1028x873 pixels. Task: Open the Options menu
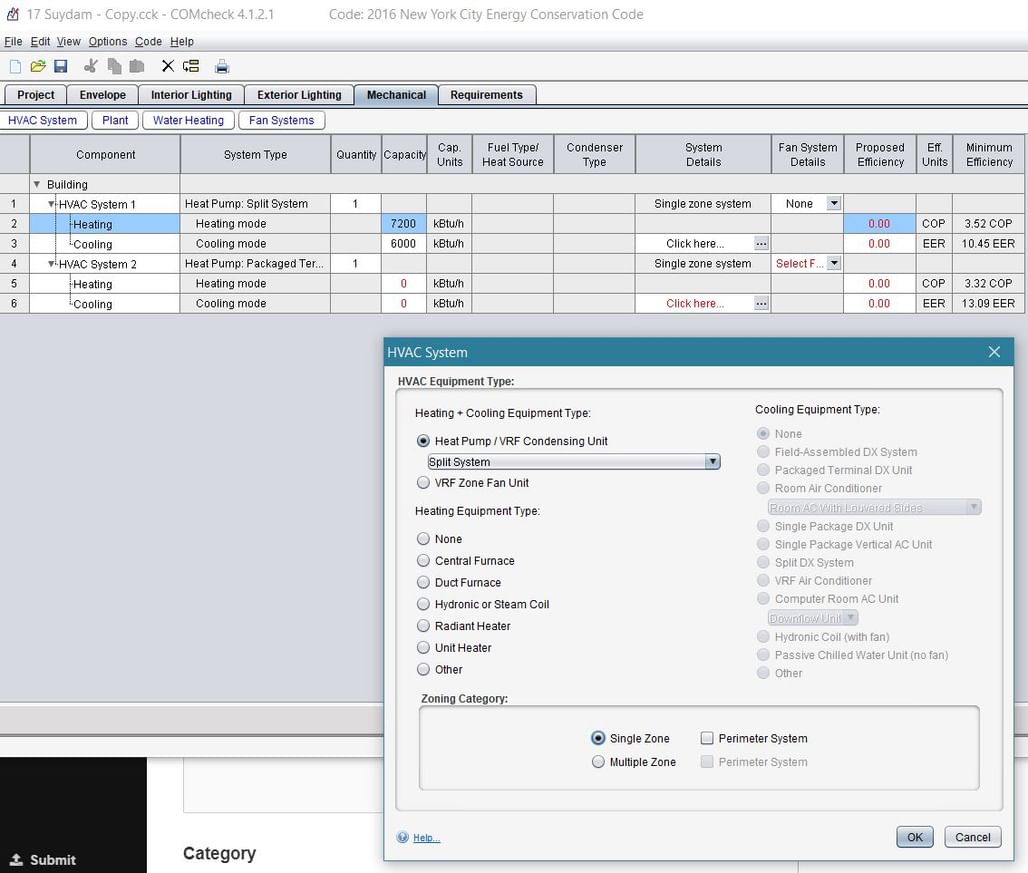107,42
